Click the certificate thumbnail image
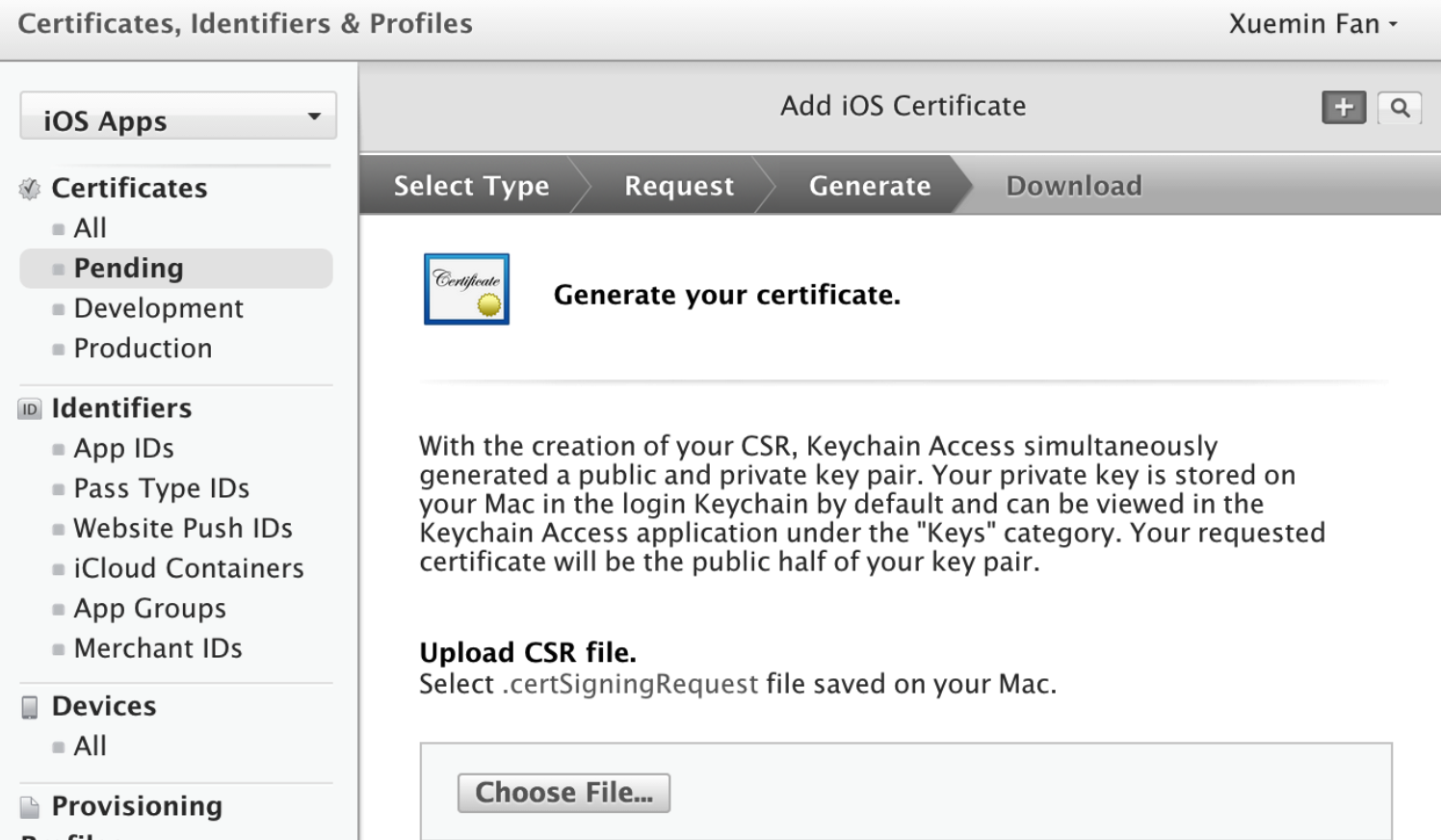 click(466, 289)
